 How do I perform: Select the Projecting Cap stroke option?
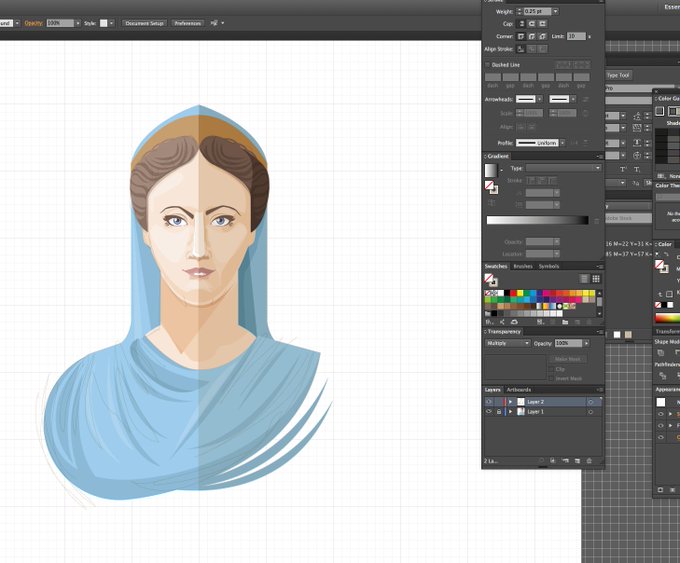pyautogui.click(x=543, y=24)
